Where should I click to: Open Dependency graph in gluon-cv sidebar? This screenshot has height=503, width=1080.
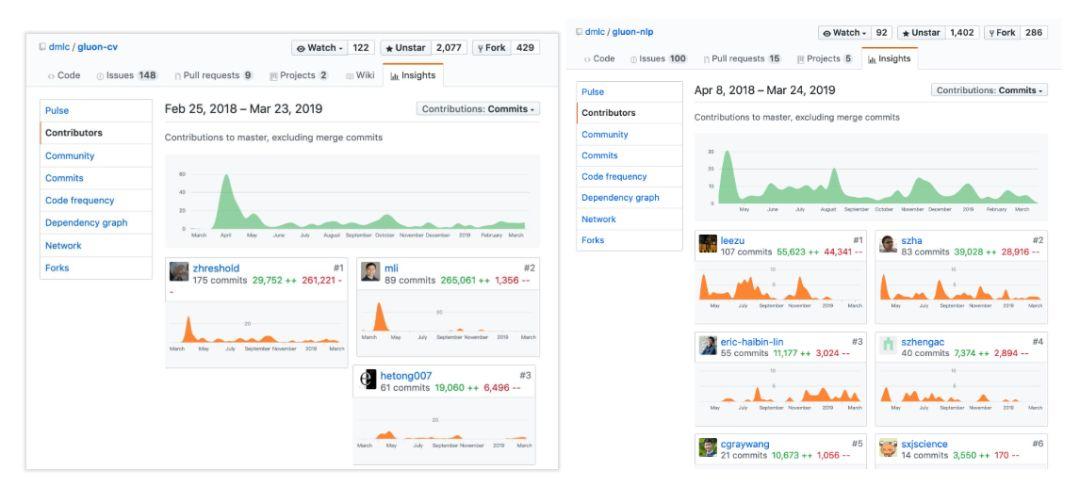[96, 223]
